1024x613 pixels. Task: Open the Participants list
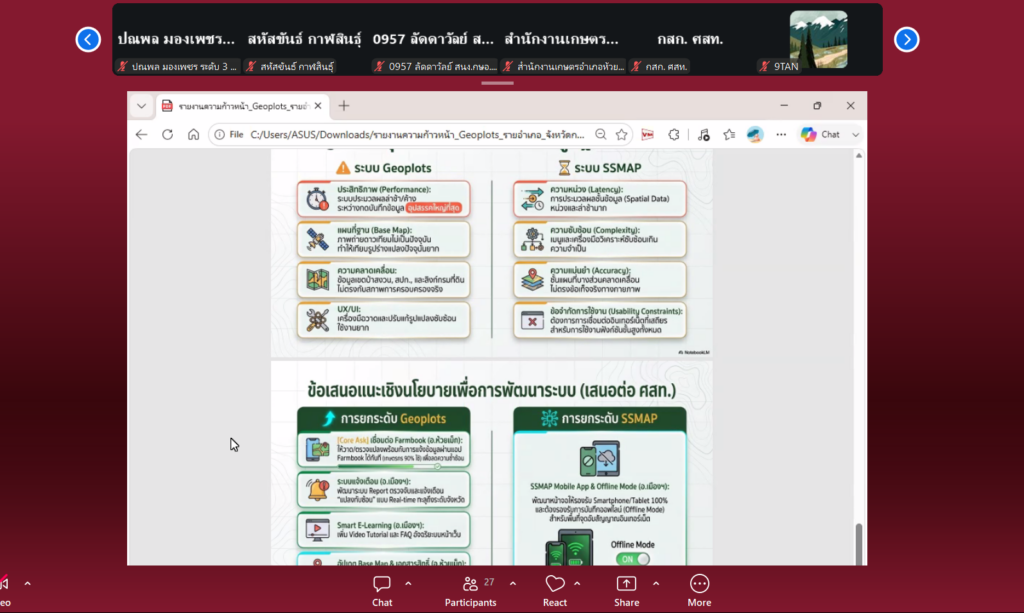pyautogui.click(x=471, y=591)
